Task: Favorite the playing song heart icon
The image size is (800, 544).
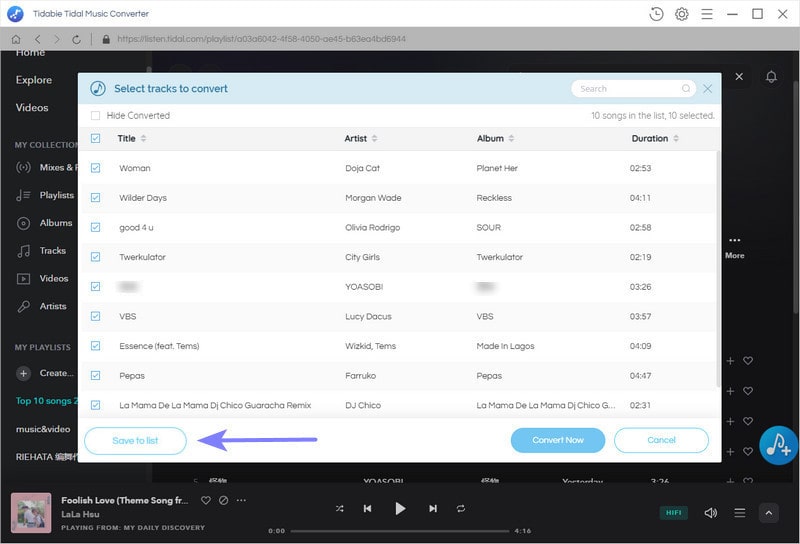Action: [x=206, y=500]
